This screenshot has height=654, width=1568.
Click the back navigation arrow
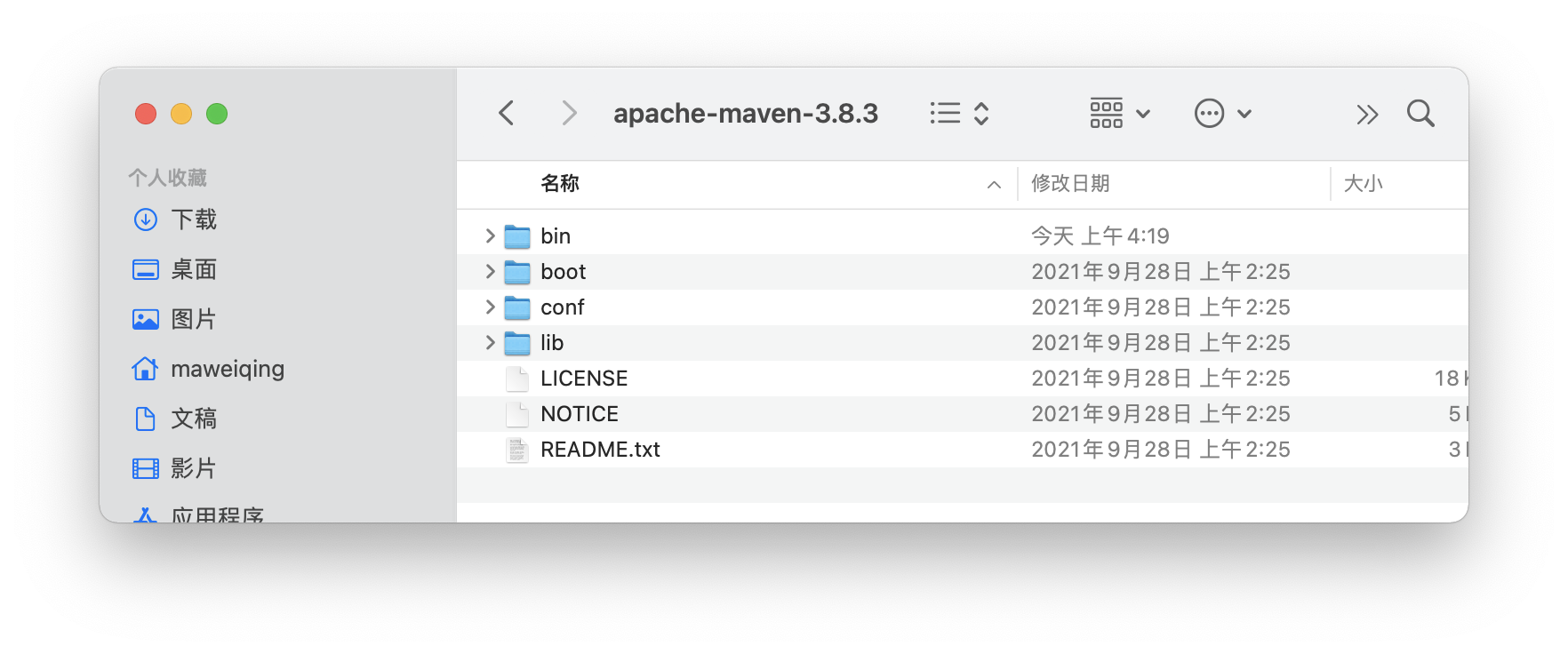[x=507, y=114]
